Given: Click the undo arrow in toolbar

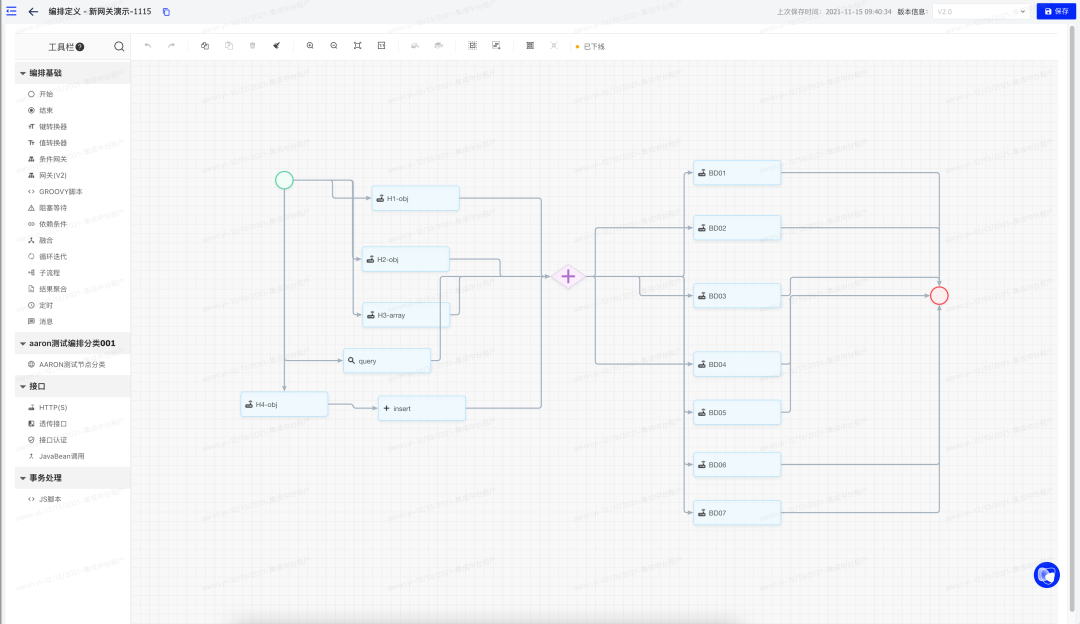Looking at the screenshot, I should point(148,46).
